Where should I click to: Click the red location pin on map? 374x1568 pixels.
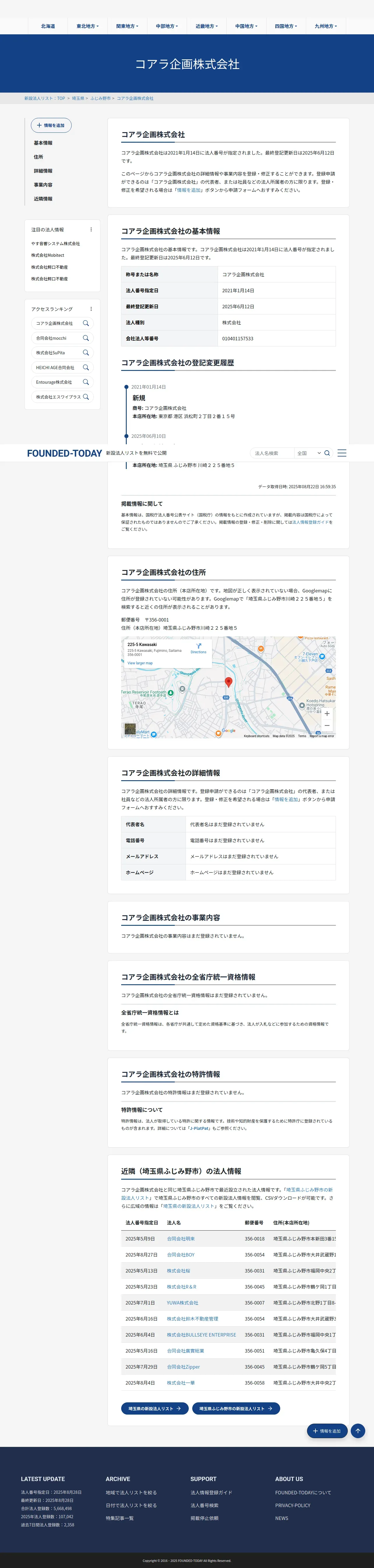tap(228, 682)
